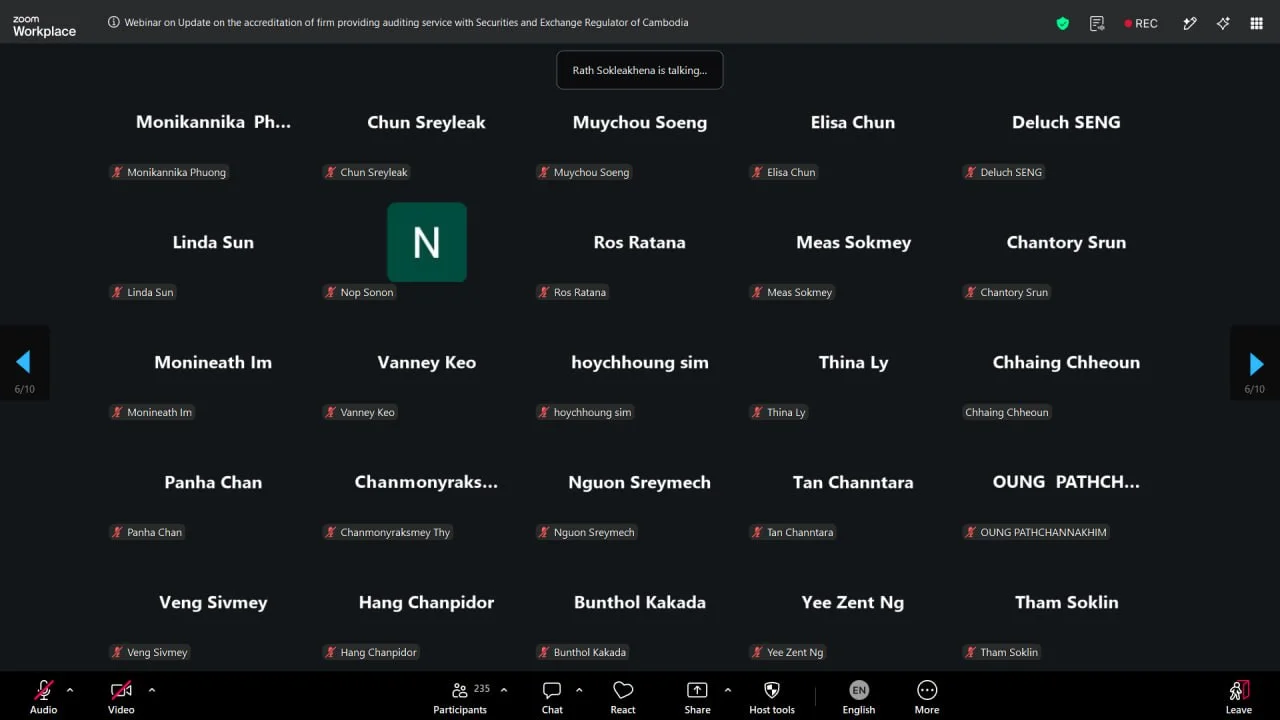Click the muted mic icon next to hoychhoung sim
This screenshot has width=1280, height=720.
544,412
